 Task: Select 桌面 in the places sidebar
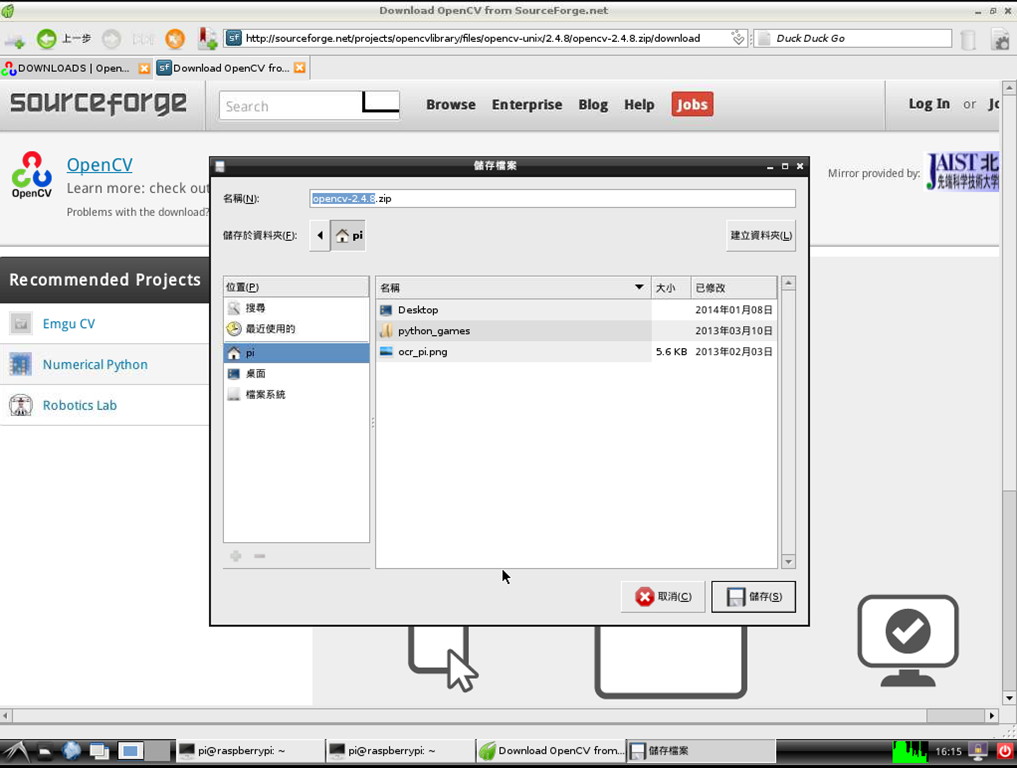[x=296, y=374]
